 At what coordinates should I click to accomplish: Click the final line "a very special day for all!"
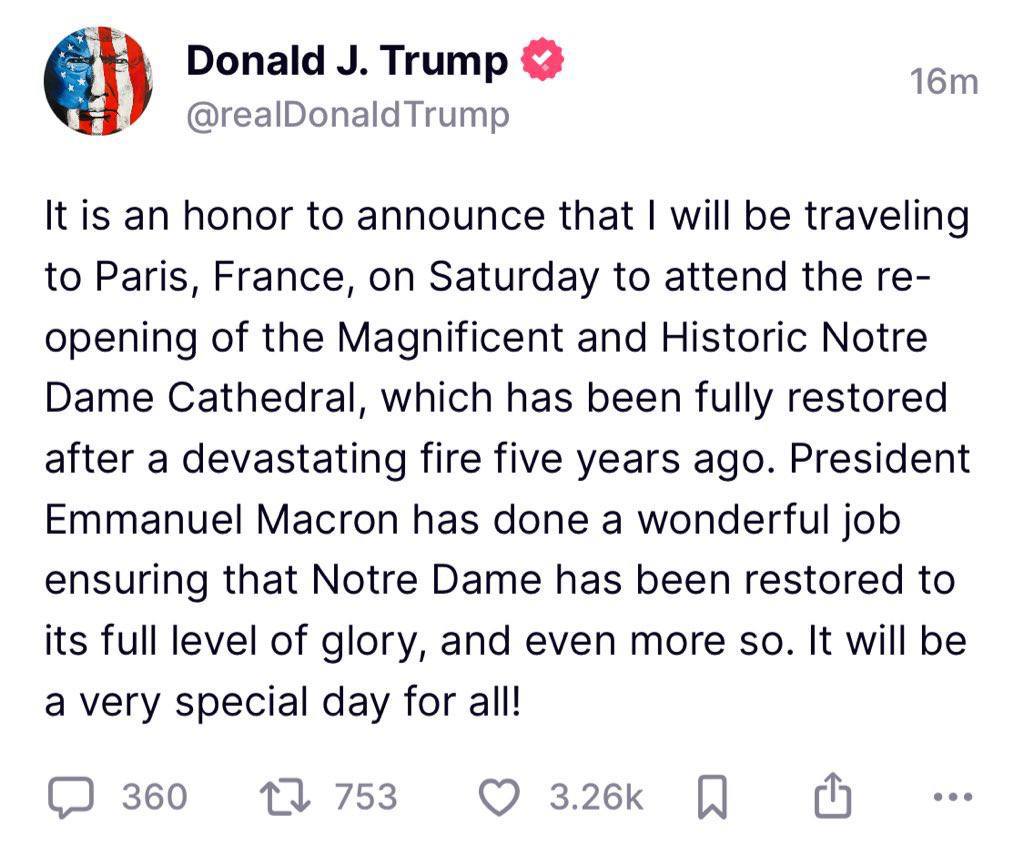pos(282,702)
